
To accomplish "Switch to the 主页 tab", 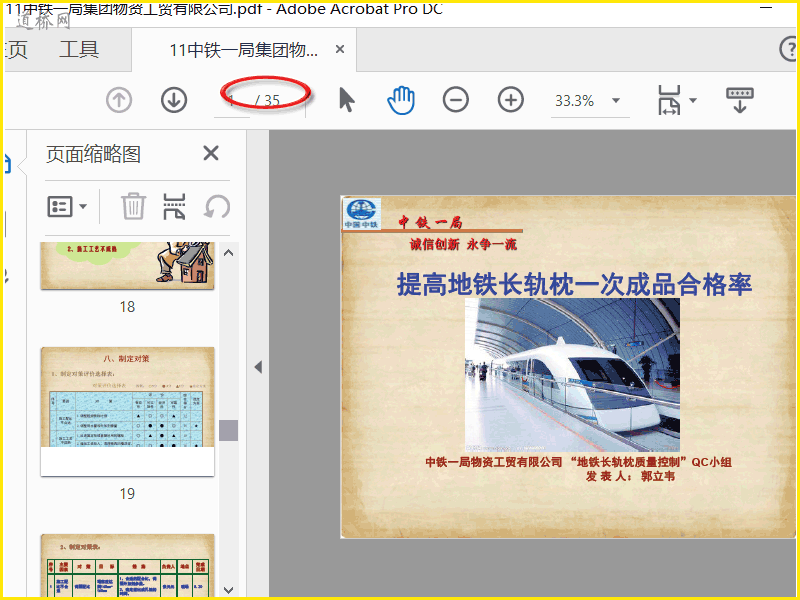I will pyautogui.click(x=15, y=49).
